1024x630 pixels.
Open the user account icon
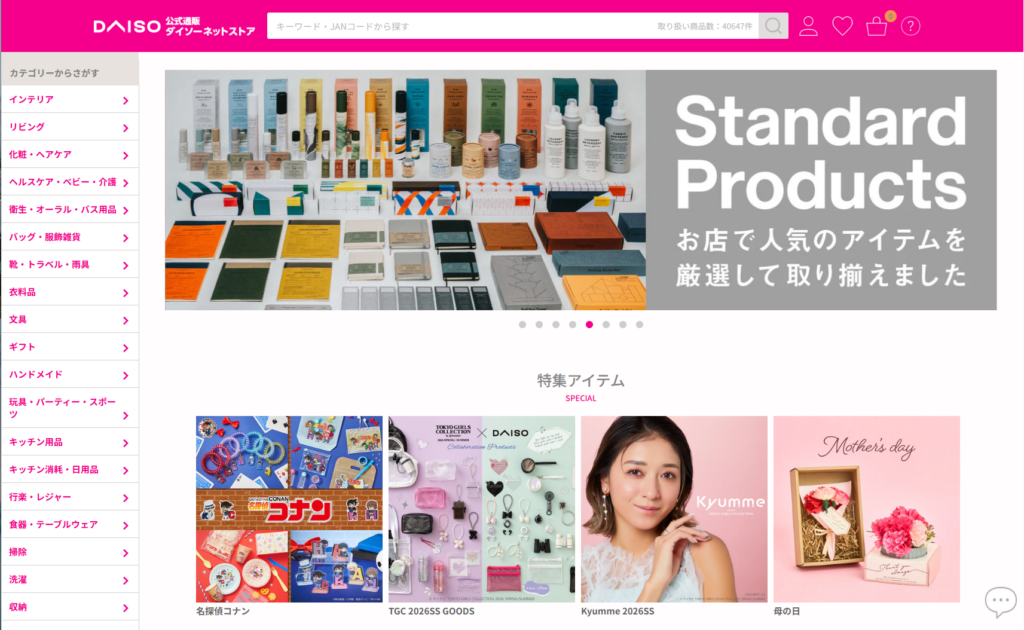pos(808,26)
